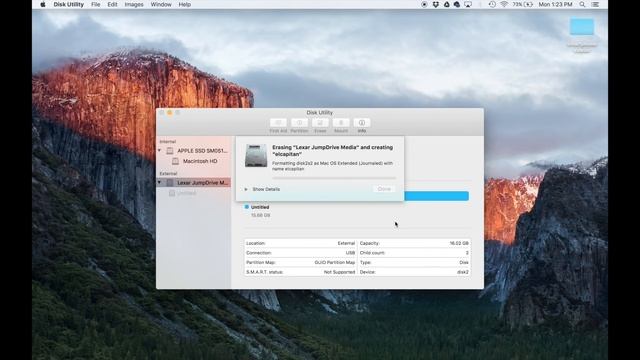Click the 16.02 GB capacity value
The width and height of the screenshot is (640, 360).
click(x=459, y=243)
